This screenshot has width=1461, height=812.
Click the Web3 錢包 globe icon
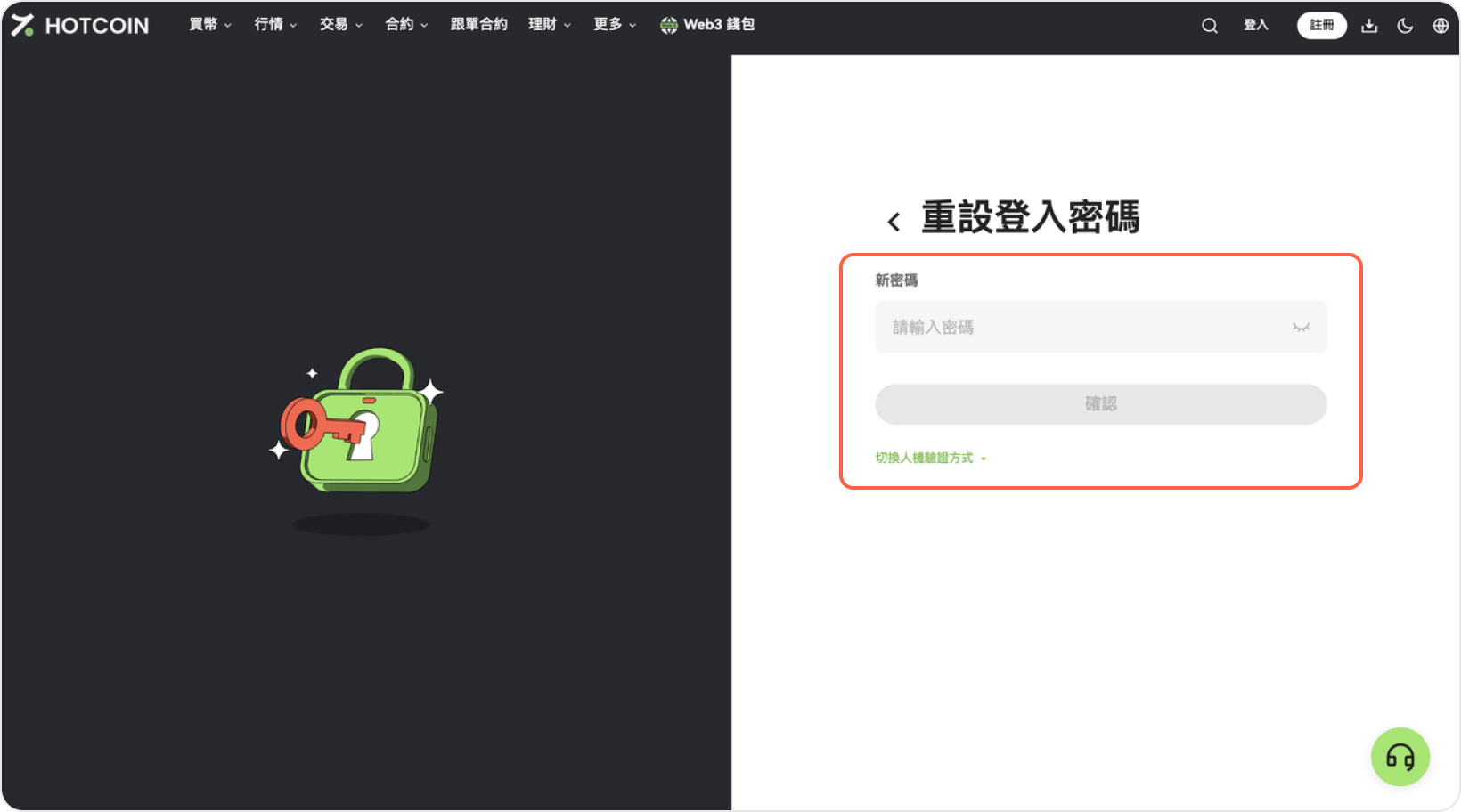pyautogui.click(x=668, y=26)
